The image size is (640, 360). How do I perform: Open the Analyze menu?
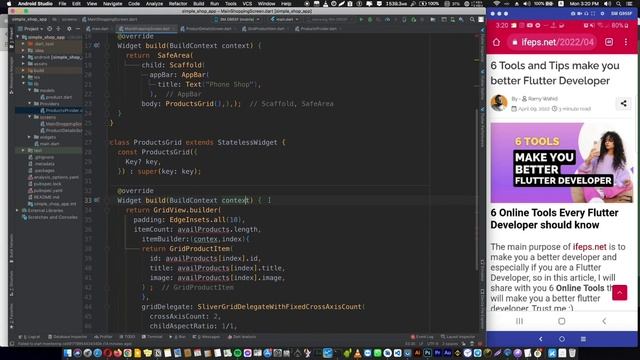[x=154, y=3]
